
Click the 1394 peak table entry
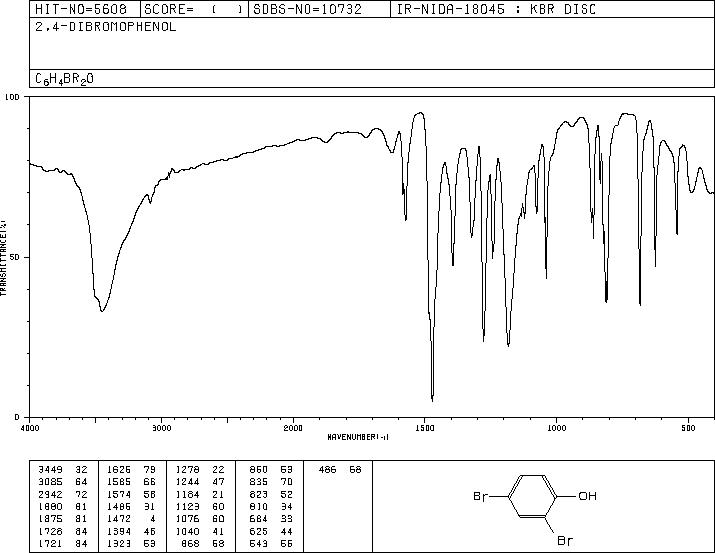pos(131,531)
